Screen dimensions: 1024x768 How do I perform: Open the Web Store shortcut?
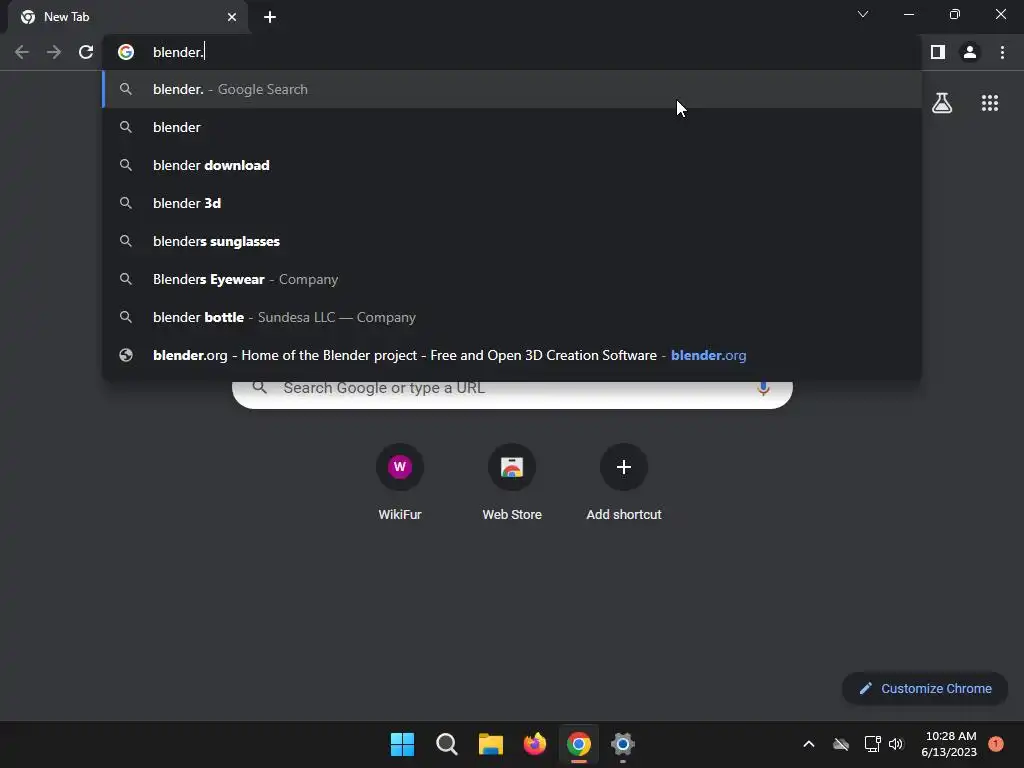tap(512, 482)
